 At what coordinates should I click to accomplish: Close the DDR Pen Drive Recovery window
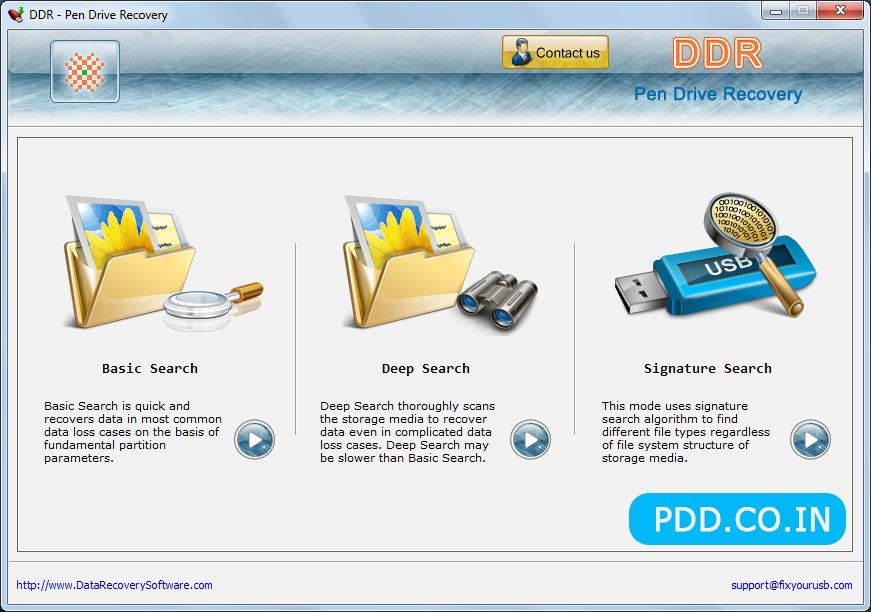841,11
